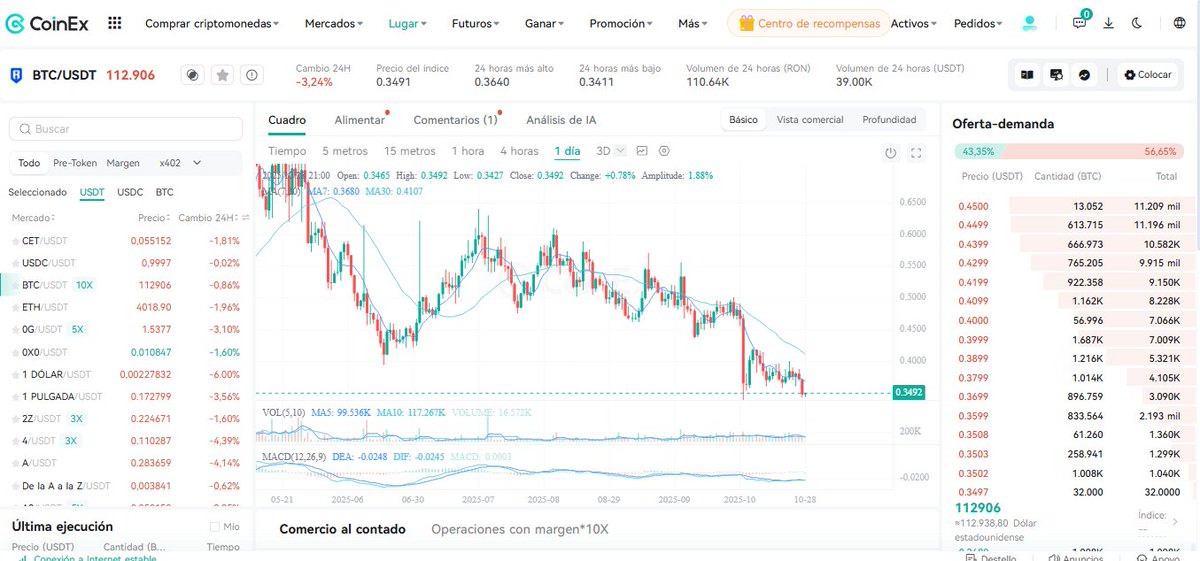Open Pedidos dropdown menu
The image size is (1200, 561).
pos(978,23)
